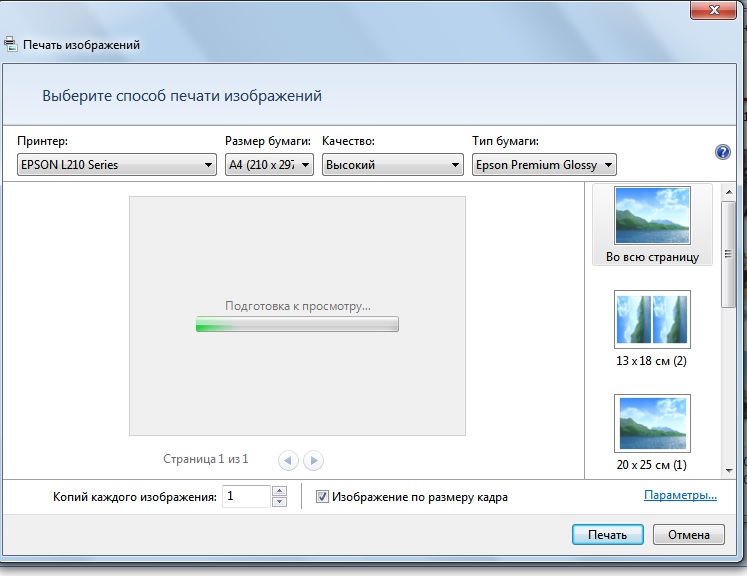This screenshot has width=747, height=576.
Task: Click the layout list scrollbar thumb
Action: point(729,254)
